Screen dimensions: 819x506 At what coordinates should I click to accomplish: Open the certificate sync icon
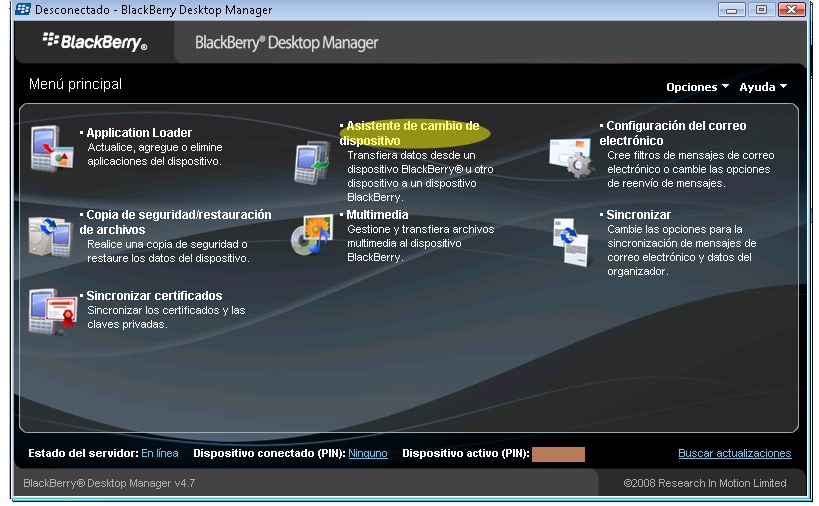click(x=52, y=311)
